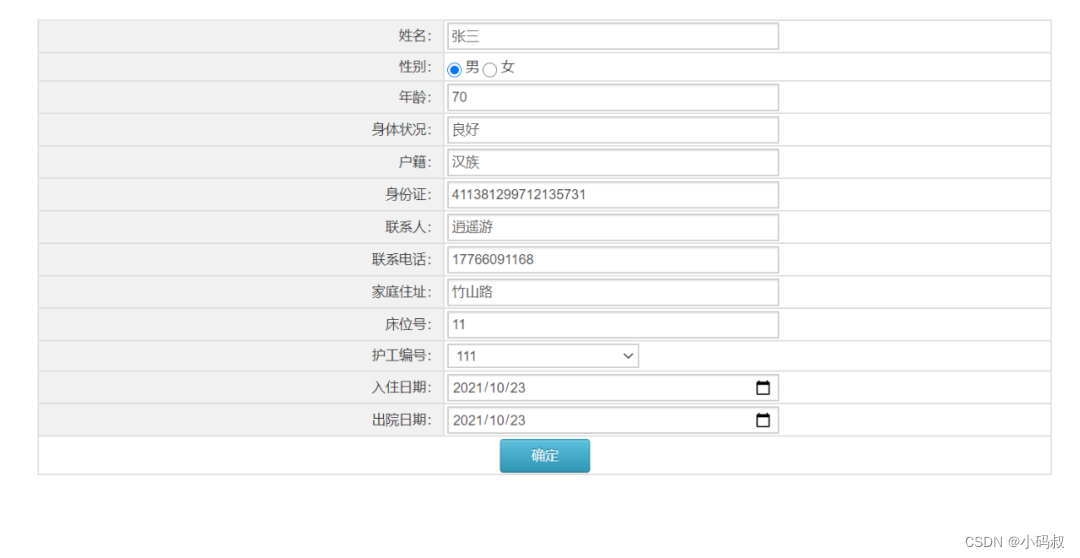The height and width of the screenshot is (558, 1080).
Task: Focus the 姓名 input field
Action: click(x=613, y=37)
